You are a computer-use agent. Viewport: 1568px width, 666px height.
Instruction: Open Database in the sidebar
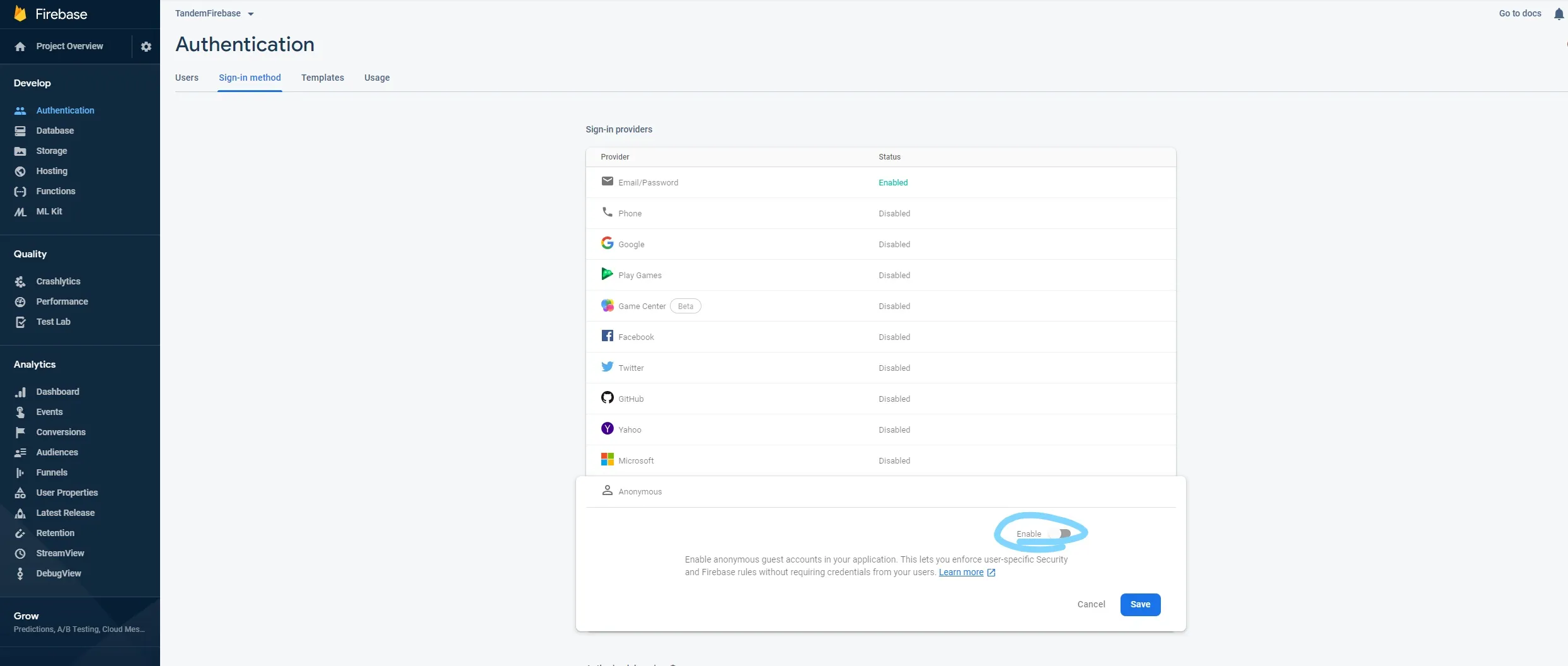coord(55,131)
